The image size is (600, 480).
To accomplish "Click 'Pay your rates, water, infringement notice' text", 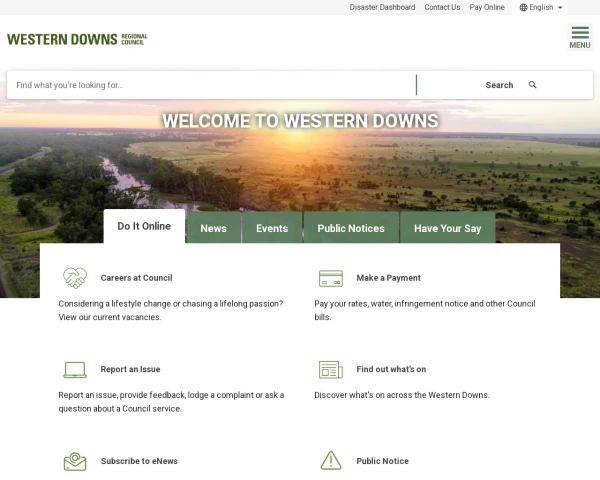I will point(425,310).
